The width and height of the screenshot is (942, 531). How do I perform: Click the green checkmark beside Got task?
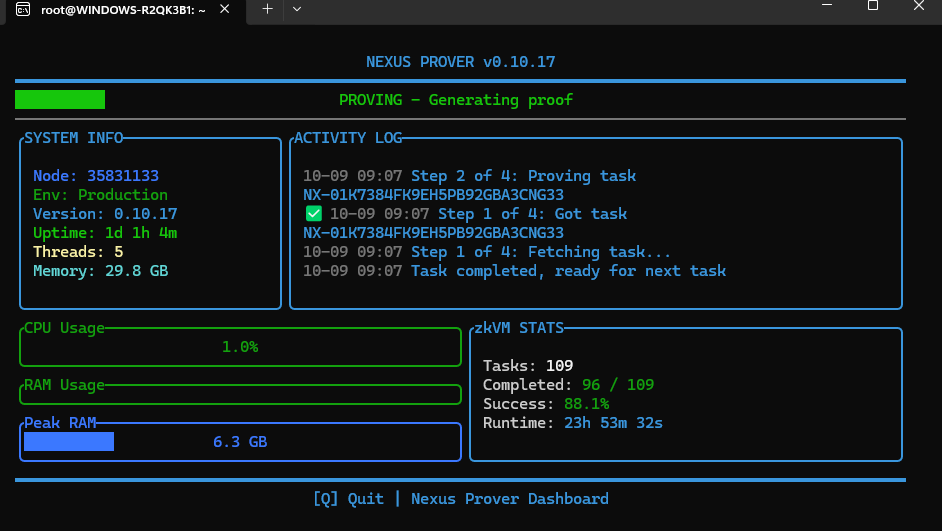pyautogui.click(x=314, y=214)
